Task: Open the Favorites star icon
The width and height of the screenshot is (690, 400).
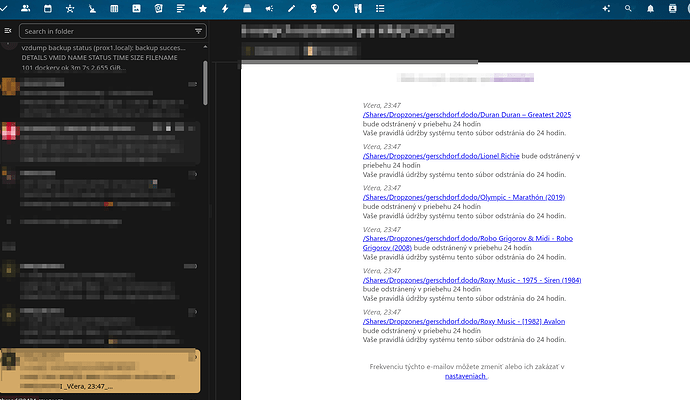Action: (203, 8)
